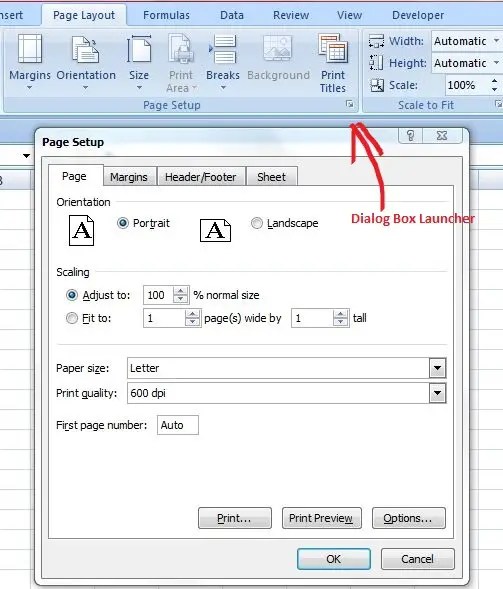Click the Page Setup dialog box launcher
503x589 pixels.
click(x=350, y=104)
